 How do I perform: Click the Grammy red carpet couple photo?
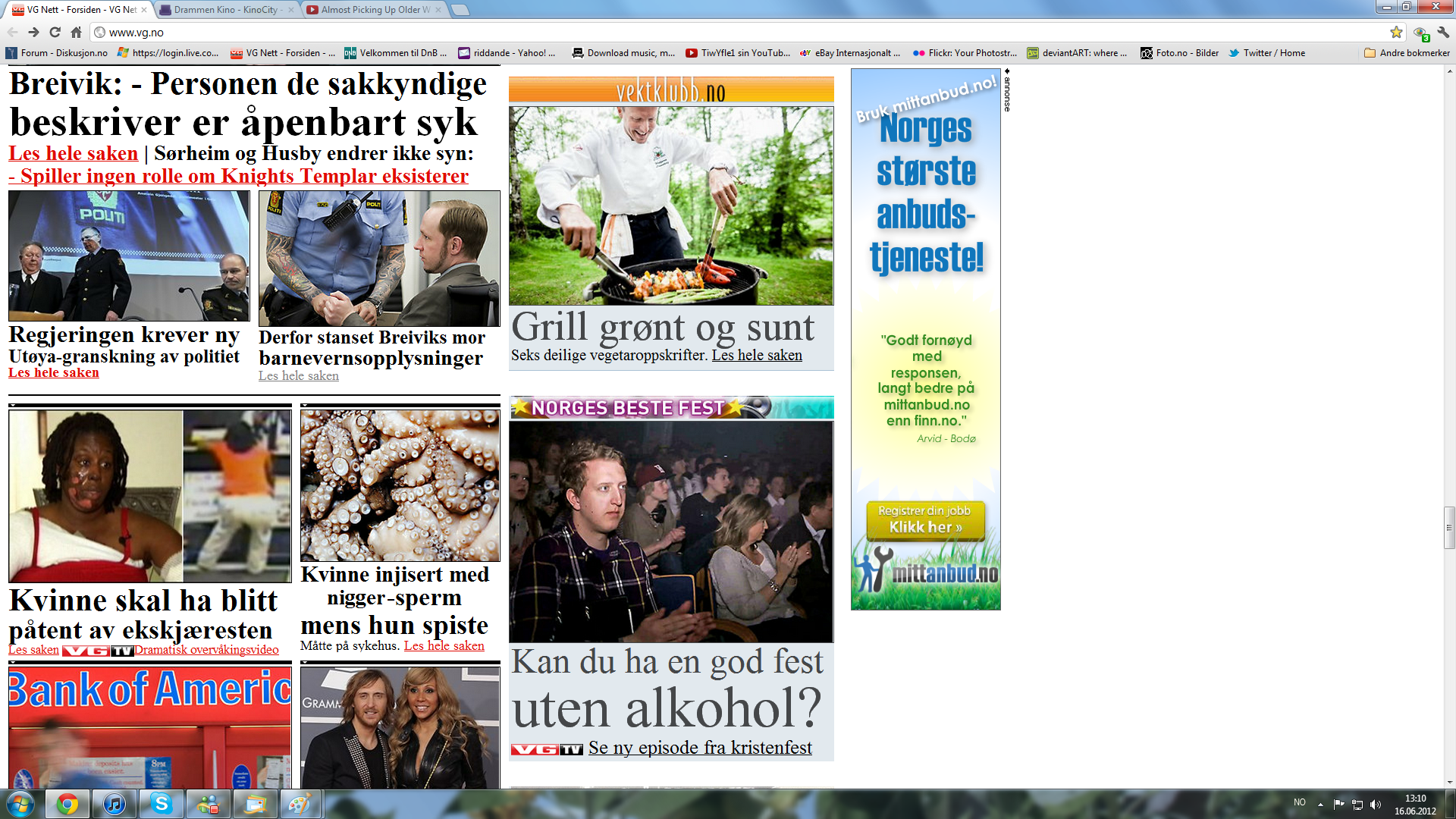[x=400, y=728]
